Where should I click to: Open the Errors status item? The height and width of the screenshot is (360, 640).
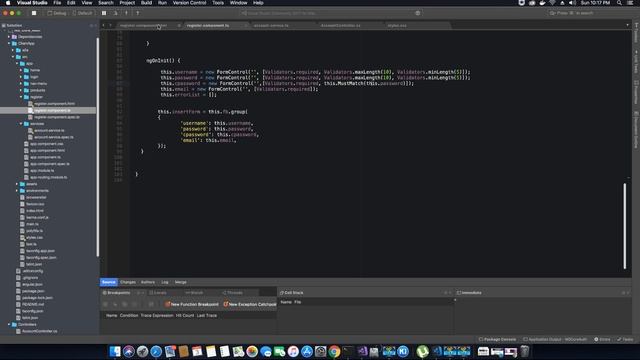tap(602, 340)
